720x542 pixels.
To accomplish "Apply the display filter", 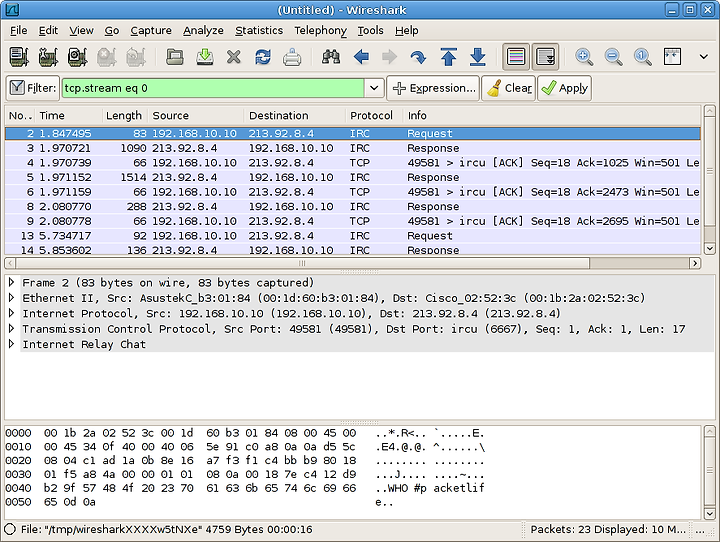I will coord(564,88).
